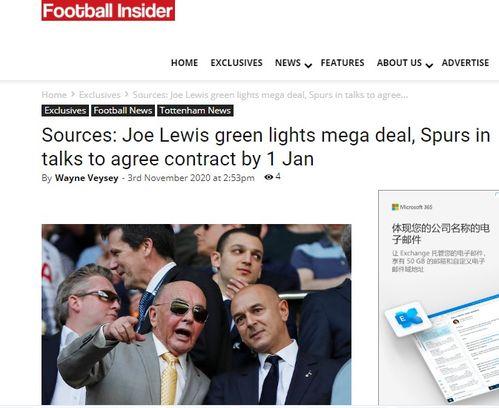Click the breadcrumb current article title
This screenshot has height=408, width=499.
270,95
